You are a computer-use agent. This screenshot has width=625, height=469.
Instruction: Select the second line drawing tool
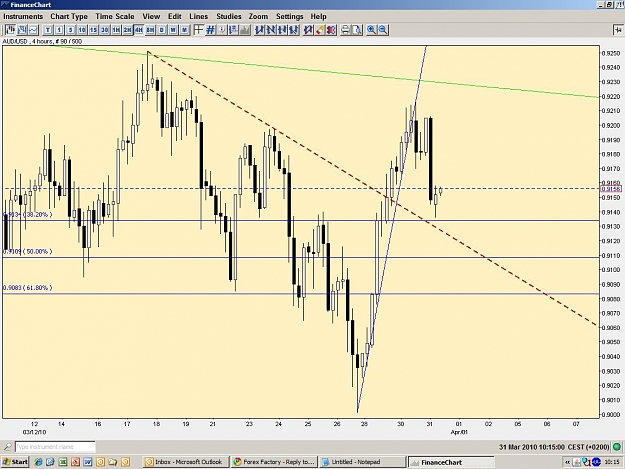click(271, 30)
